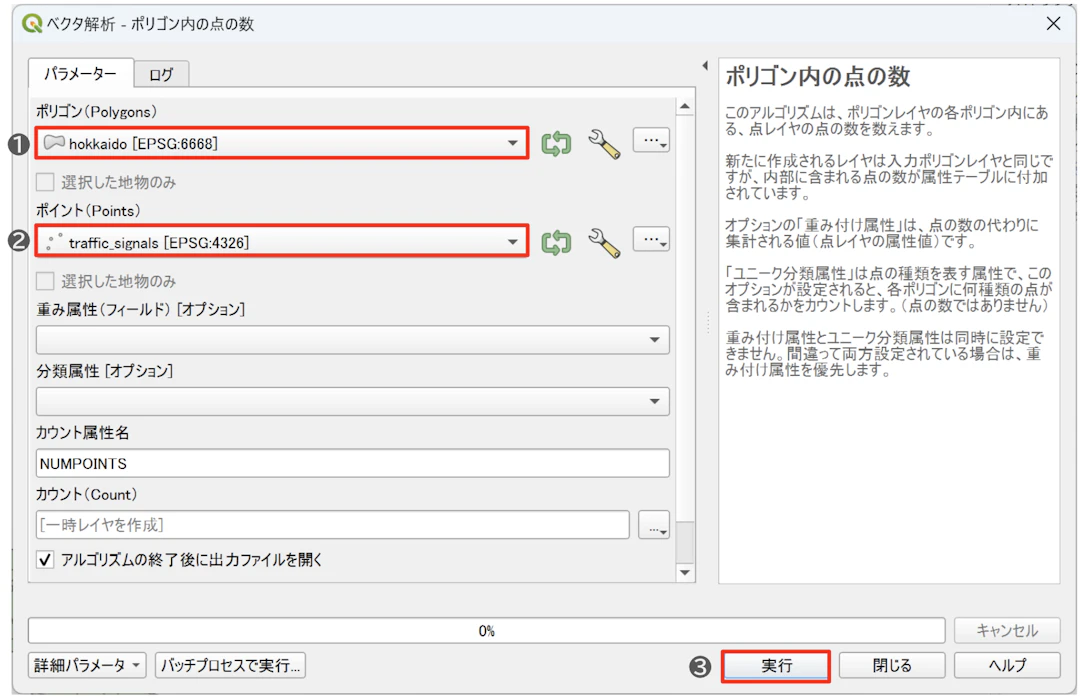Browse for a polygon layer with the hokkaido ellipsis button
This screenshot has width=1080, height=697.
(651, 141)
